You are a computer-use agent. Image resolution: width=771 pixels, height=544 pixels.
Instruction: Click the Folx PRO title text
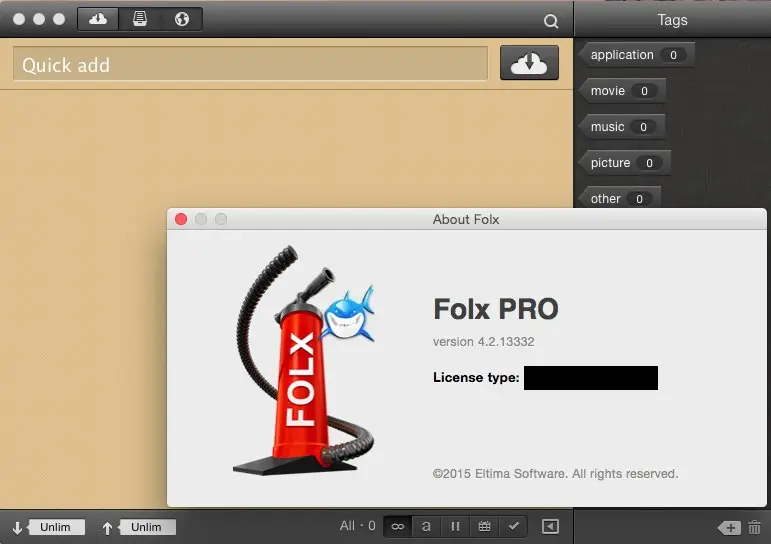point(496,309)
